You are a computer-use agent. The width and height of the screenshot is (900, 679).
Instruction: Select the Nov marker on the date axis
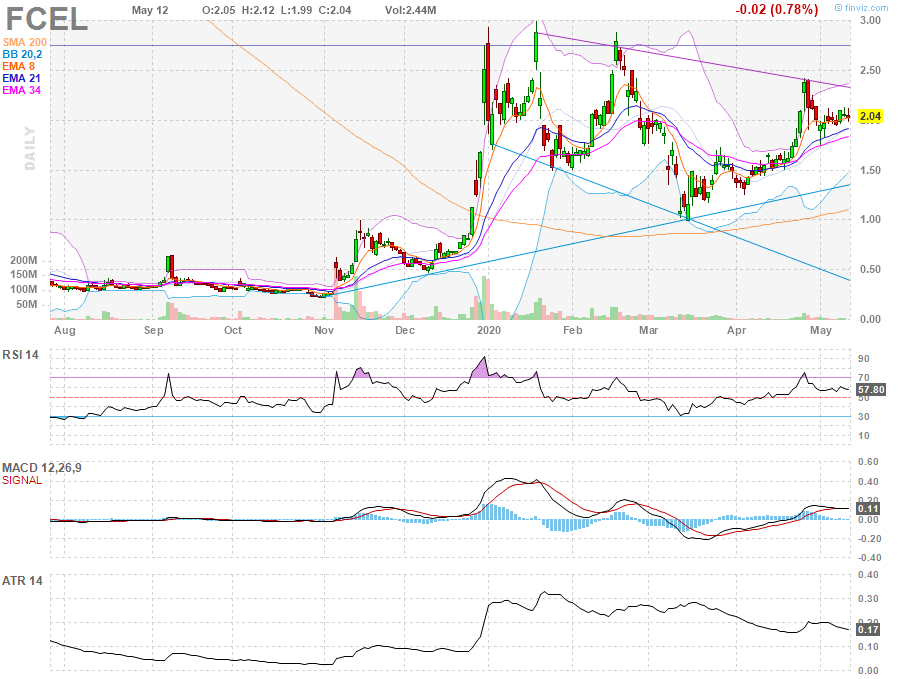(324, 329)
